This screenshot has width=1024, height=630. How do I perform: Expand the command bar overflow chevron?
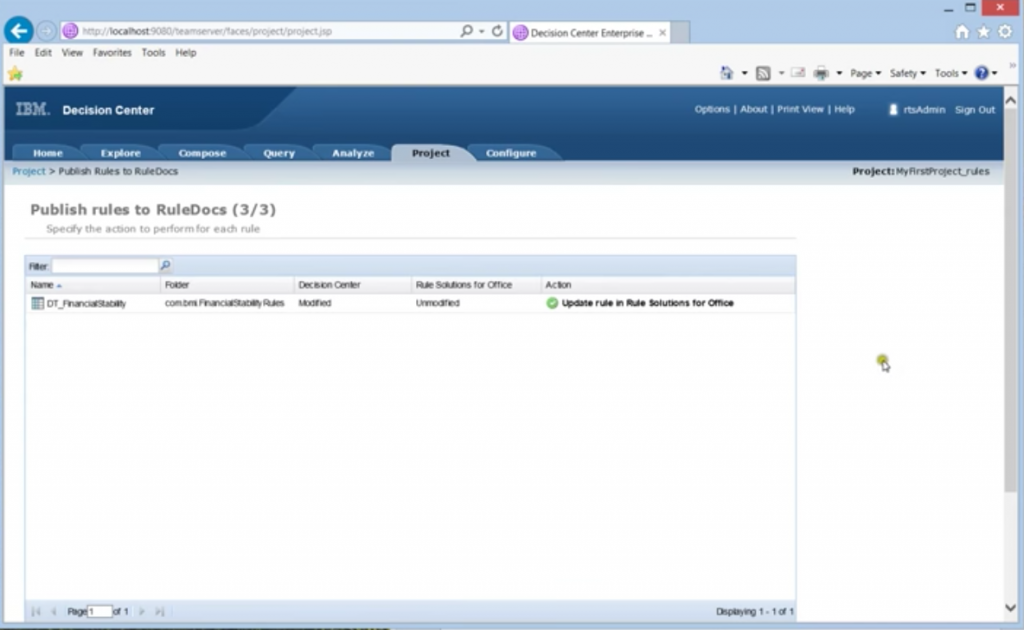[1012, 65]
